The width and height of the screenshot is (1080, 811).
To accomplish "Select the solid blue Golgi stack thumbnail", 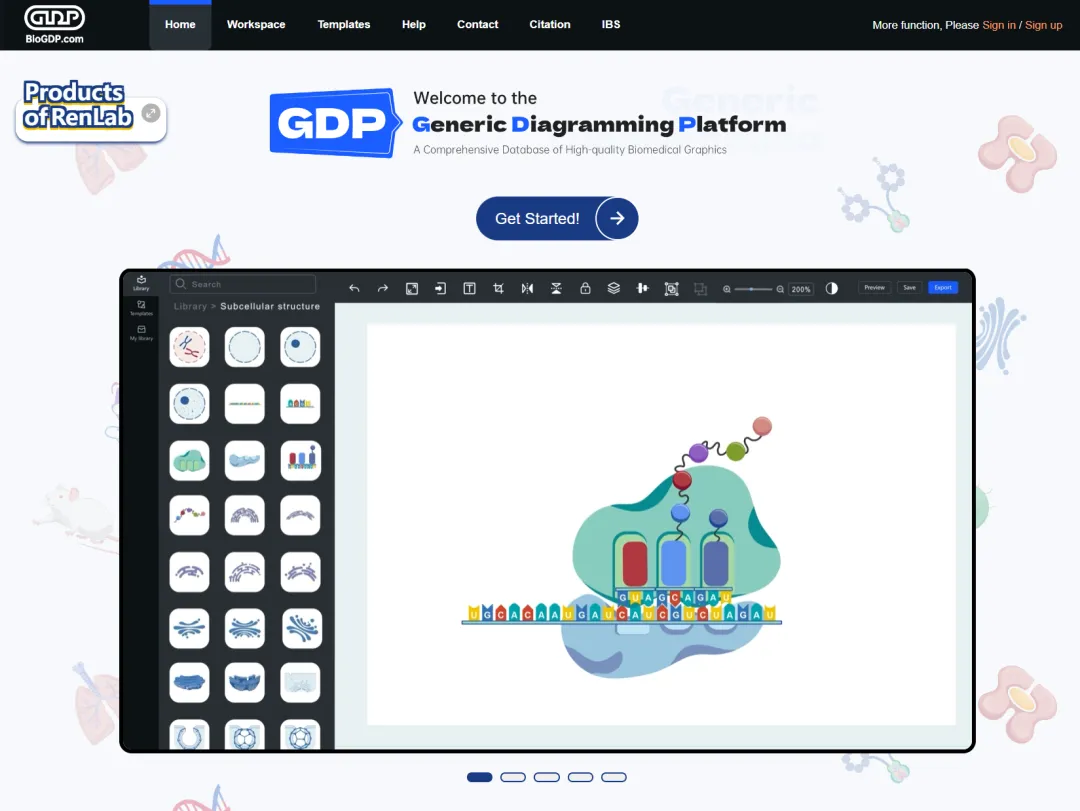I will 189,683.
